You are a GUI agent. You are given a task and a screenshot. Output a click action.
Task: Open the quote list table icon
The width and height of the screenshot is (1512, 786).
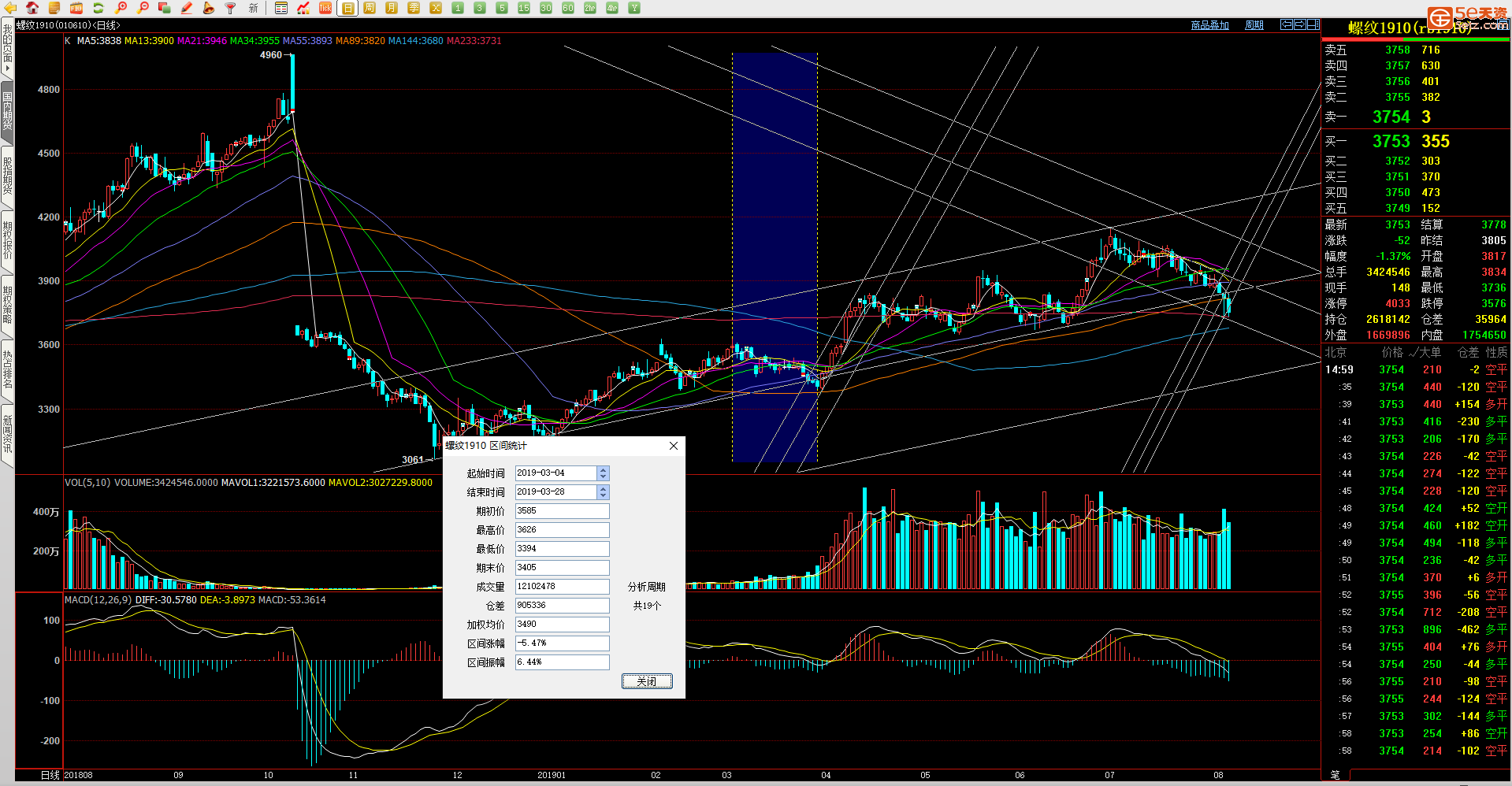281,8
